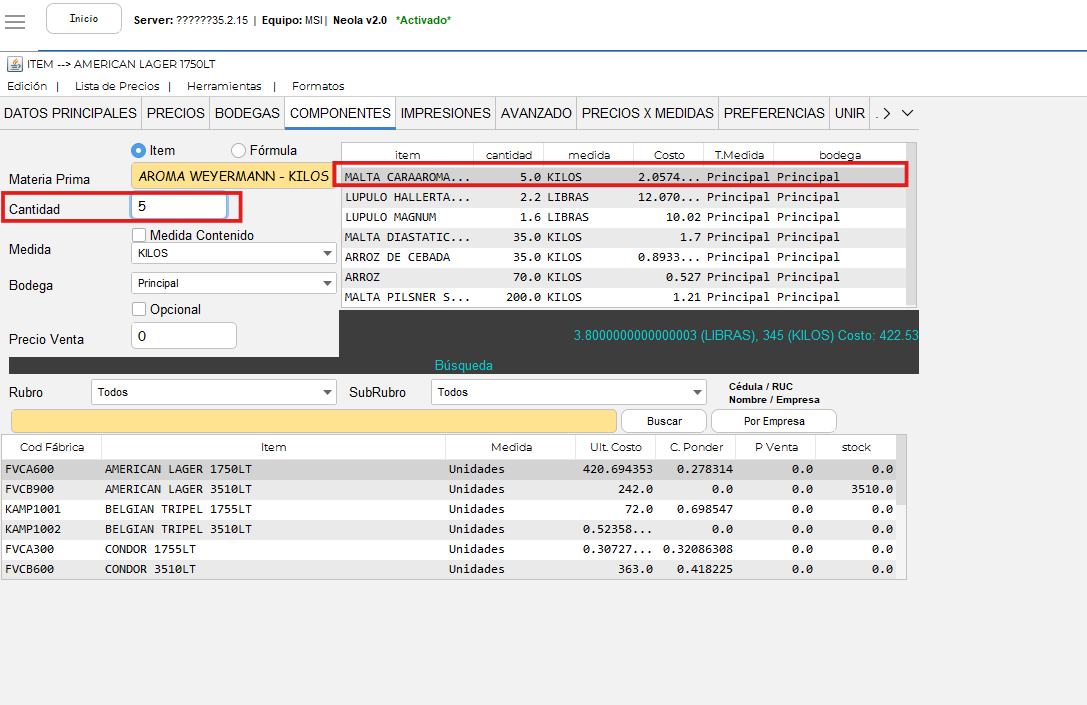Open the Lista de Precios menu
Image resolution: width=1087 pixels, height=705 pixels.
[x=117, y=86]
